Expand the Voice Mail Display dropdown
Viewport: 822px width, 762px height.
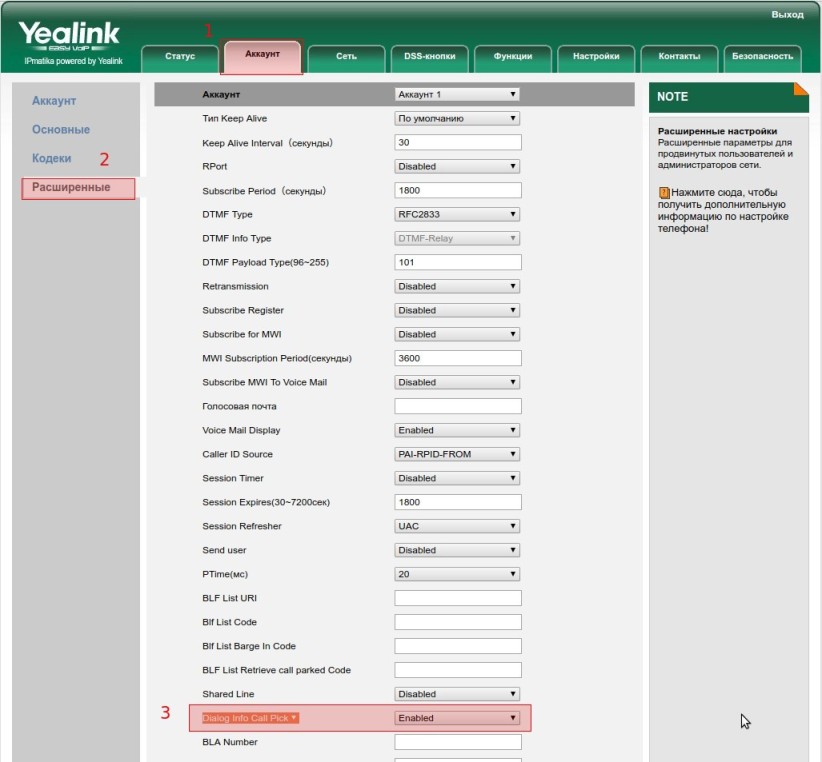457,430
